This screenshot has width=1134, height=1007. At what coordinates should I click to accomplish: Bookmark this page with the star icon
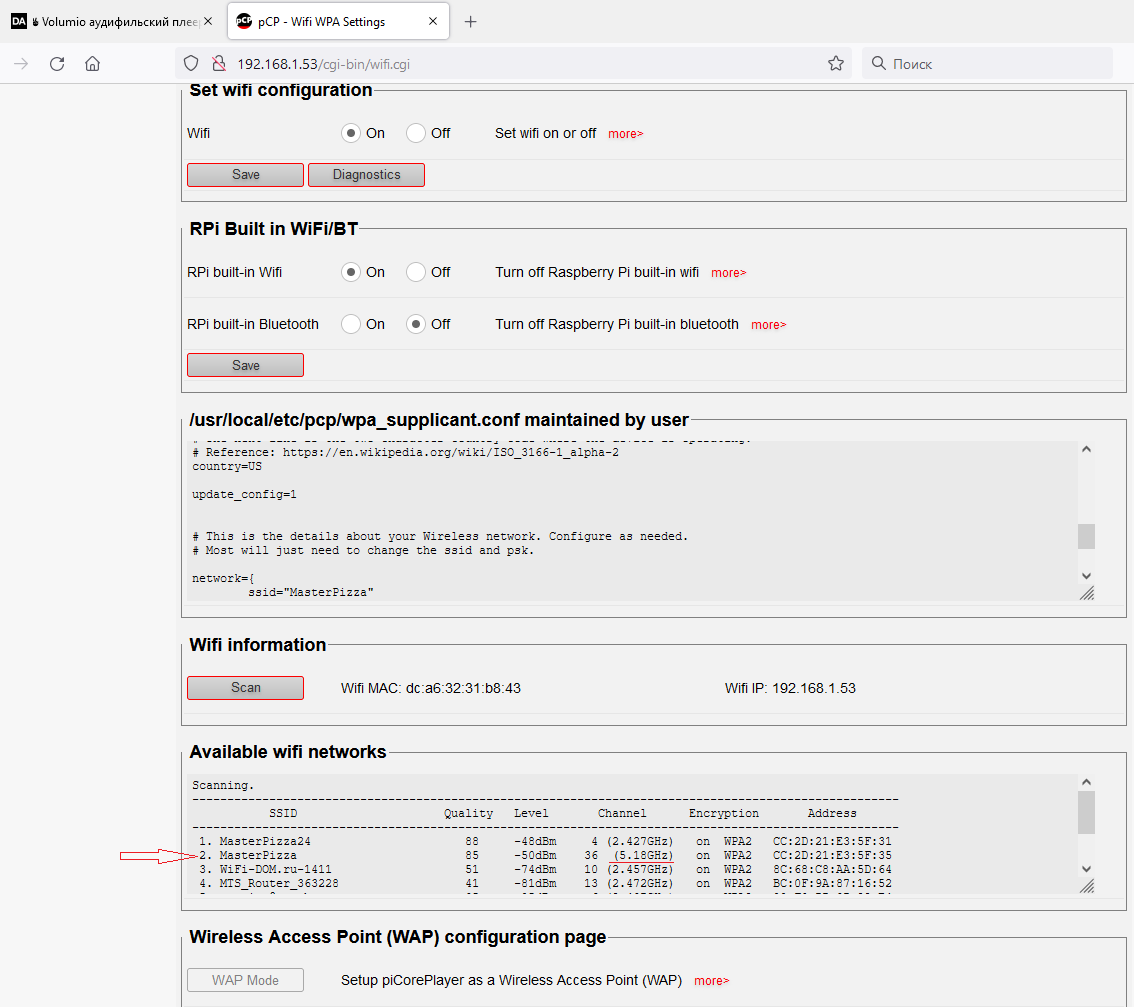point(836,63)
